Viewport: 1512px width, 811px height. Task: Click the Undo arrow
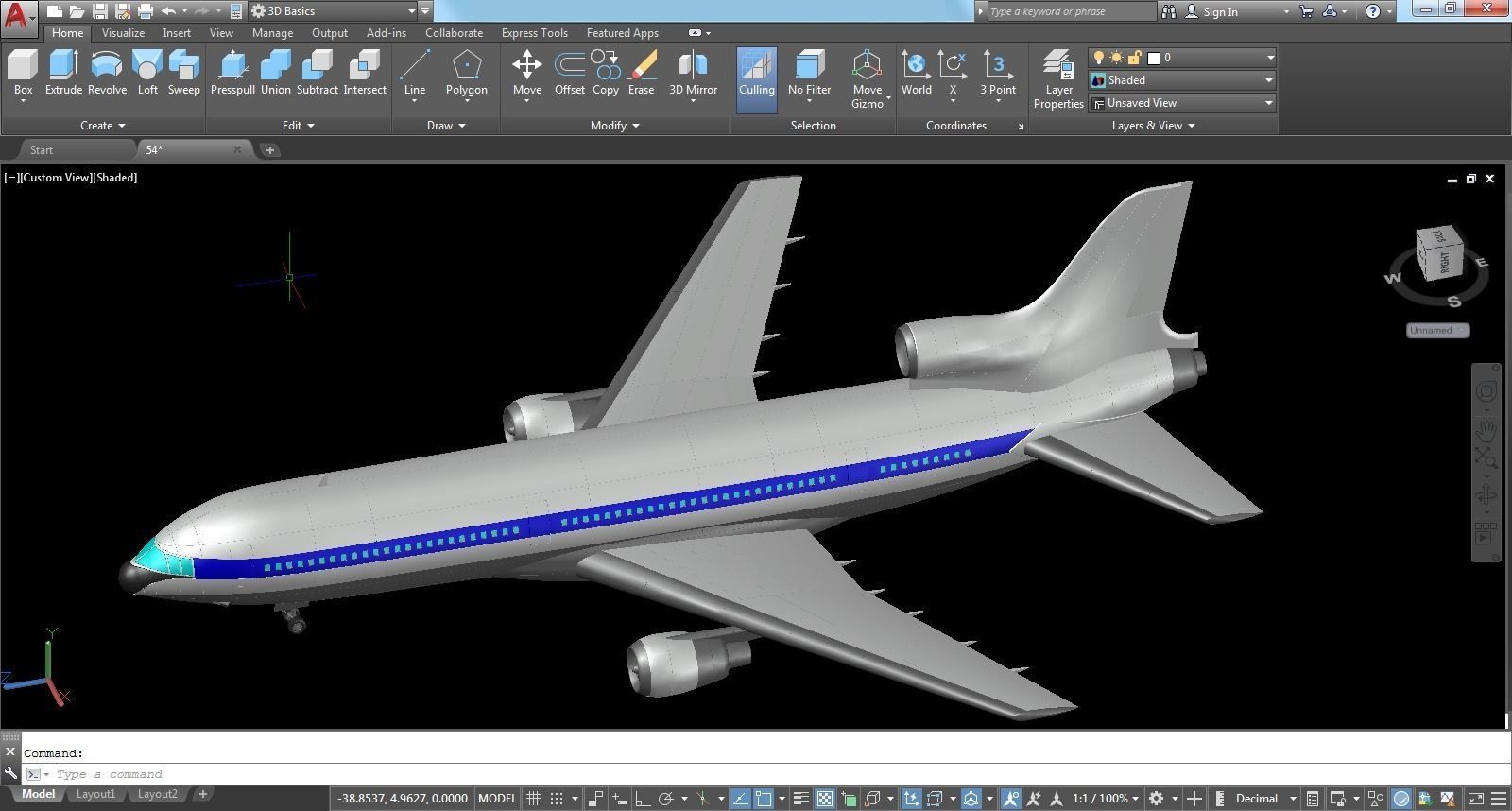[x=168, y=11]
